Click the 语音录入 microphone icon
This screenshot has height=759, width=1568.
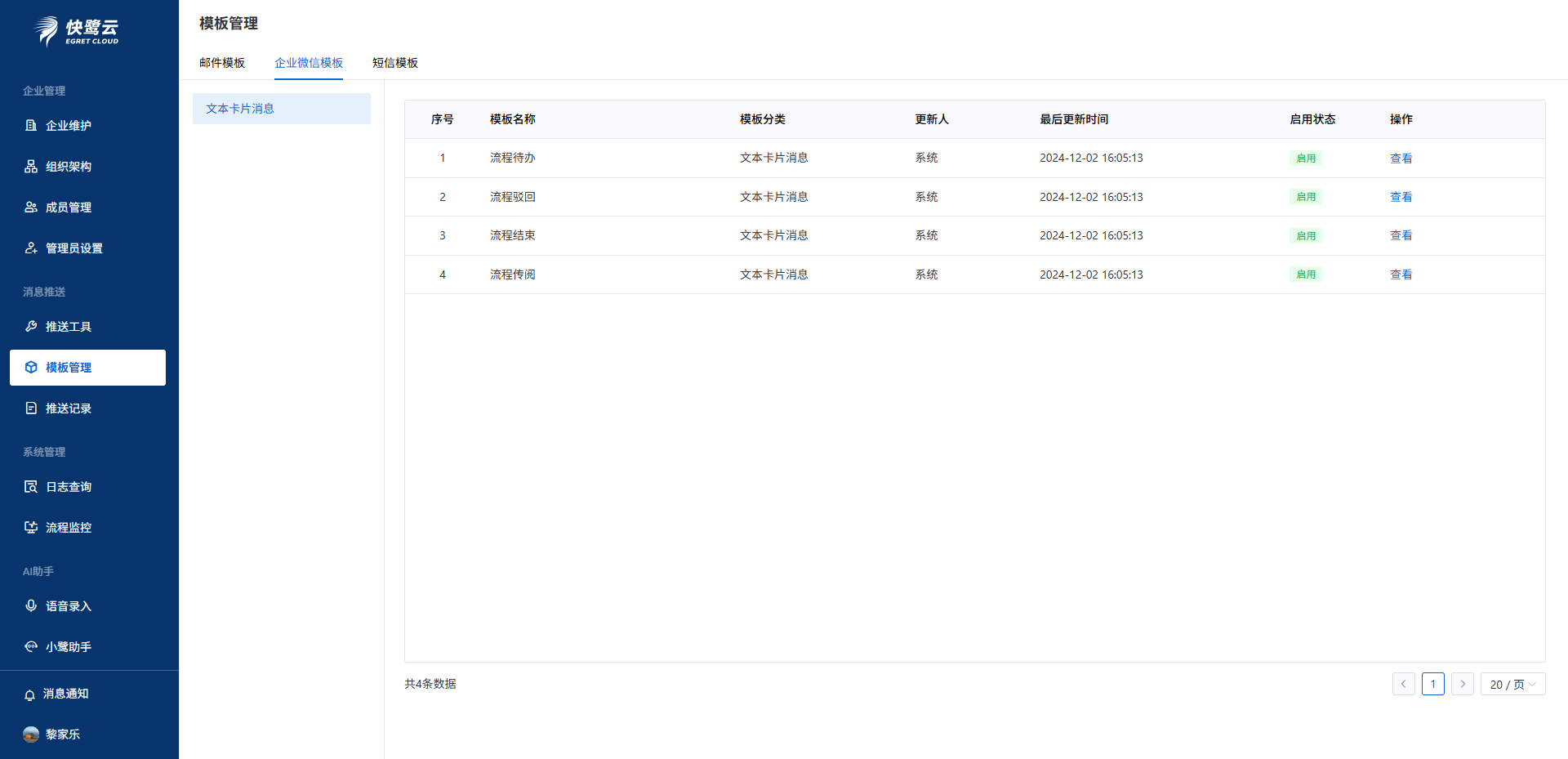point(31,606)
